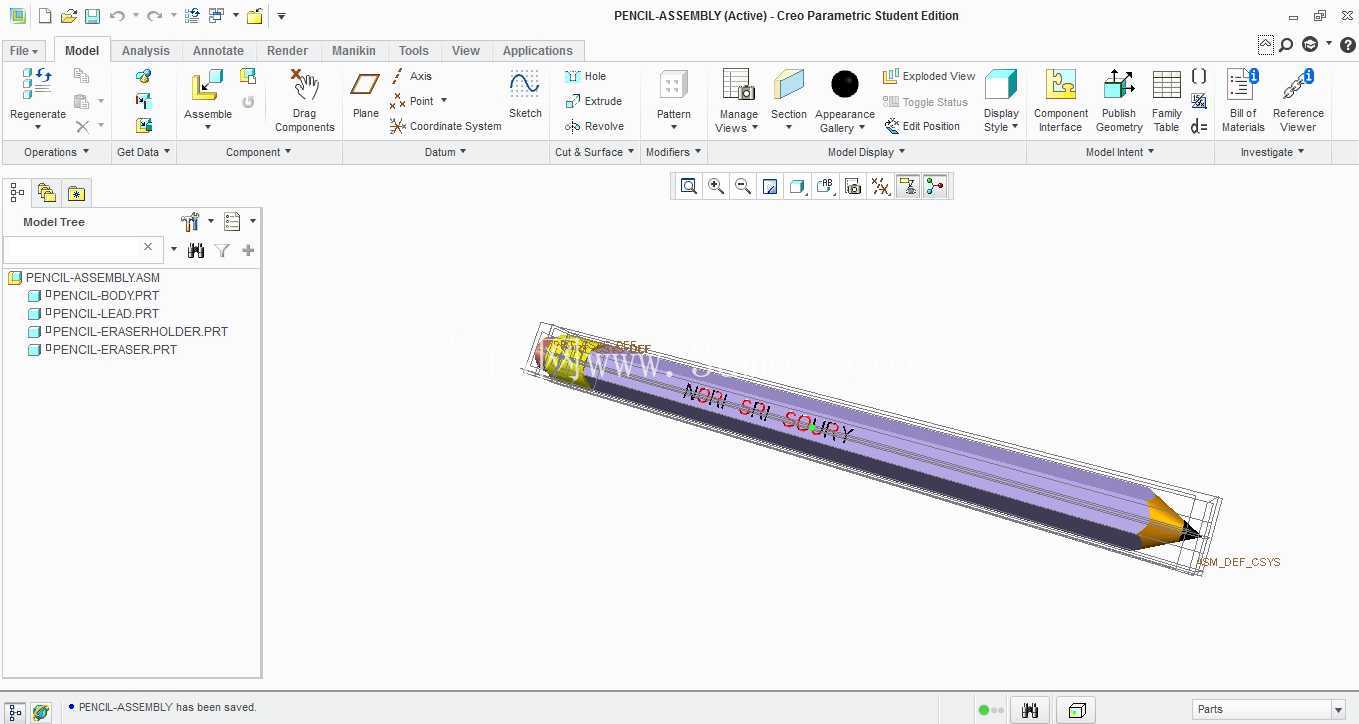Open the Appearance Gallery color sphere
This screenshot has height=724, width=1359.
(845, 85)
